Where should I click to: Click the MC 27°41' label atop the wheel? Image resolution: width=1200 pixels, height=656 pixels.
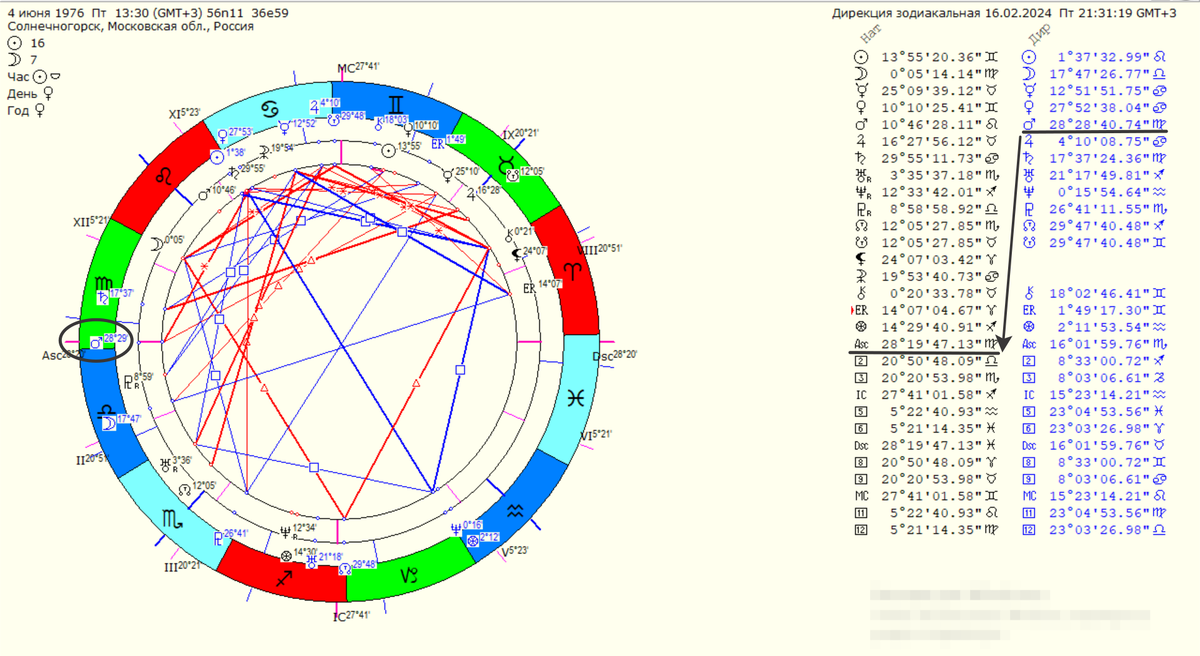click(x=358, y=68)
